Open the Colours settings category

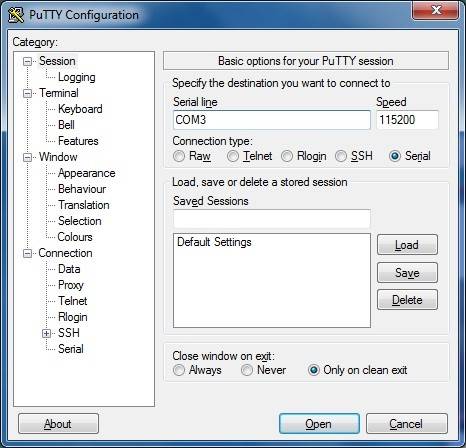(x=75, y=237)
